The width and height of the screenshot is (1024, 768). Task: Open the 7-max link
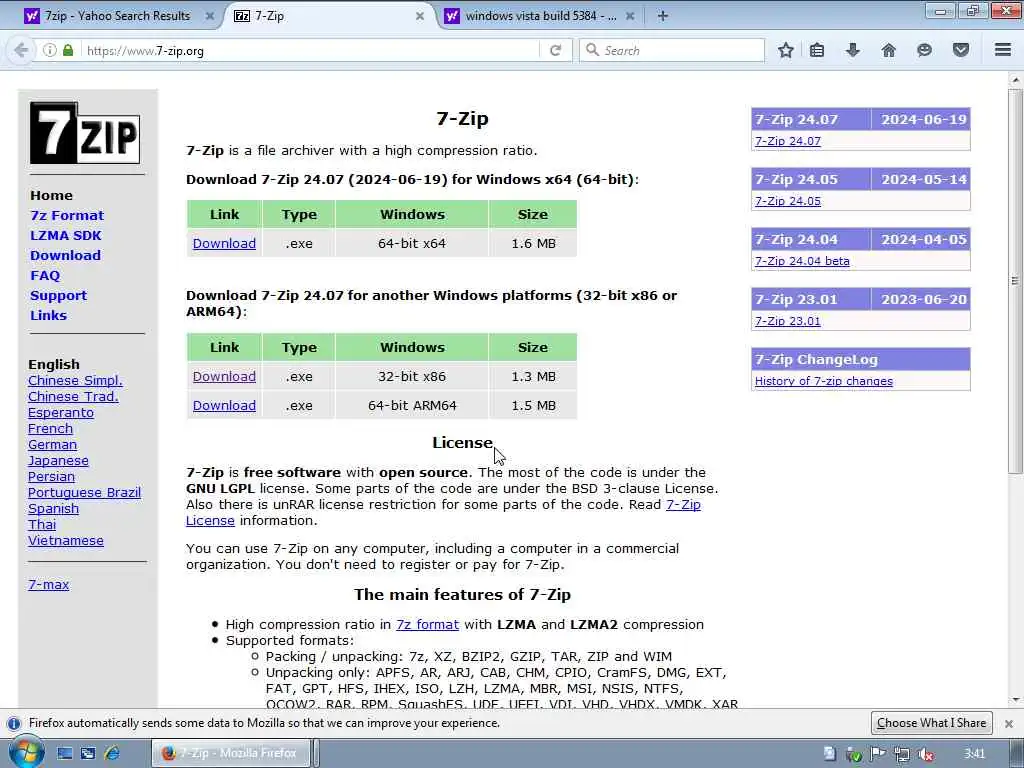pyautogui.click(x=48, y=584)
